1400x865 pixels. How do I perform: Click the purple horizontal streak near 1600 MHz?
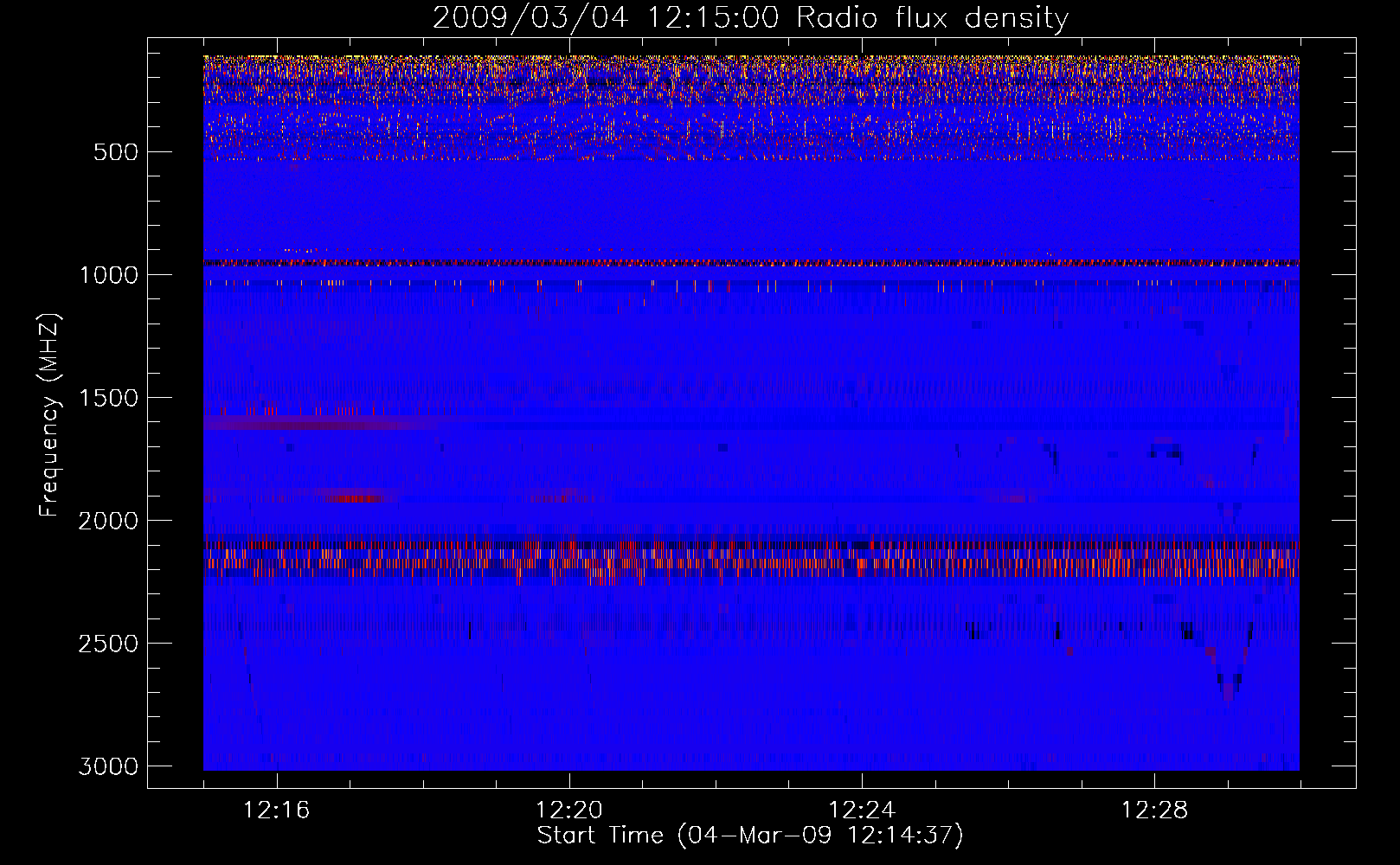tap(320, 424)
